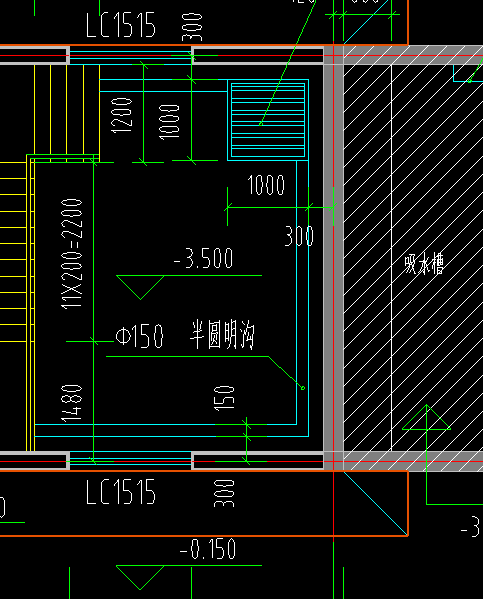Click the 1480 dimension text
The width and height of the screenshot is (483, 599).
[x=72, y=403]
